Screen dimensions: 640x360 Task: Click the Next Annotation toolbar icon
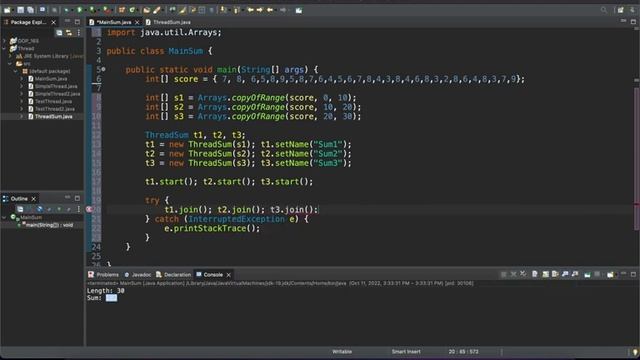point(223,10)
